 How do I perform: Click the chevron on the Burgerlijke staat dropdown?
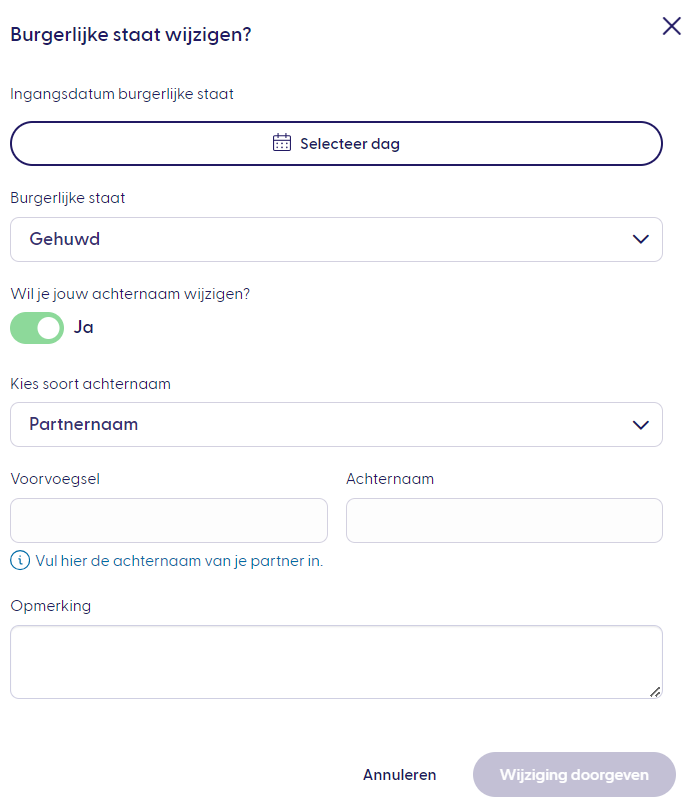641,239
